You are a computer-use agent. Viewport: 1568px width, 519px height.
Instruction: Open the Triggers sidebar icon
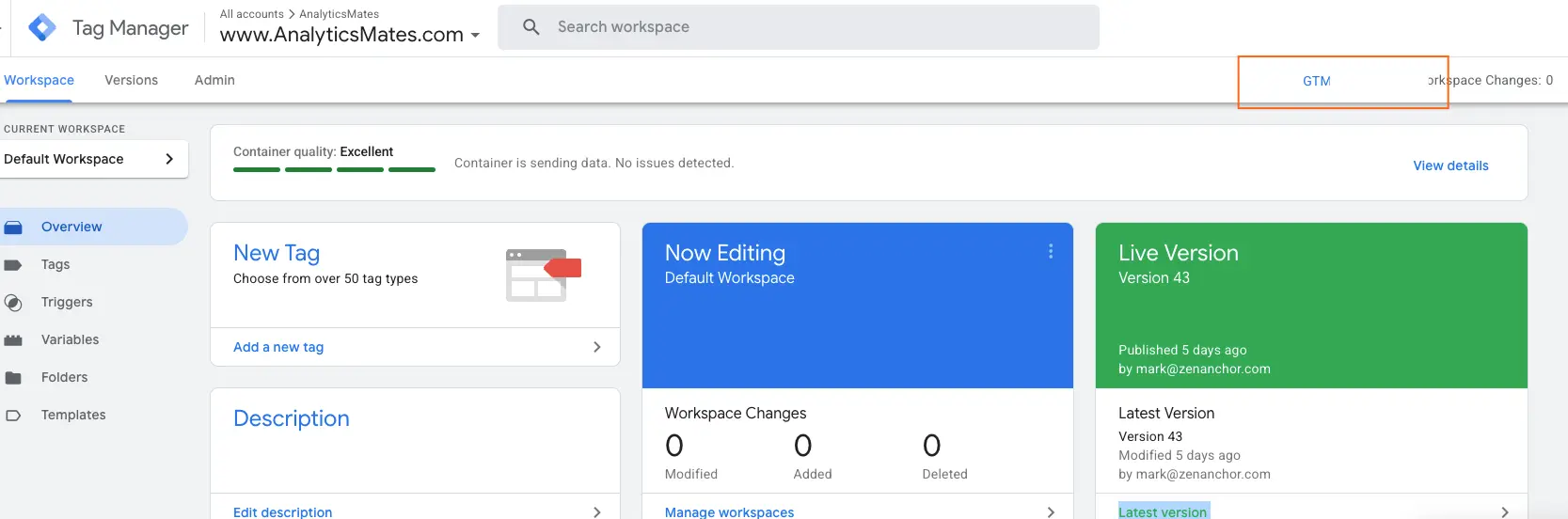click(x=13, y=303)
